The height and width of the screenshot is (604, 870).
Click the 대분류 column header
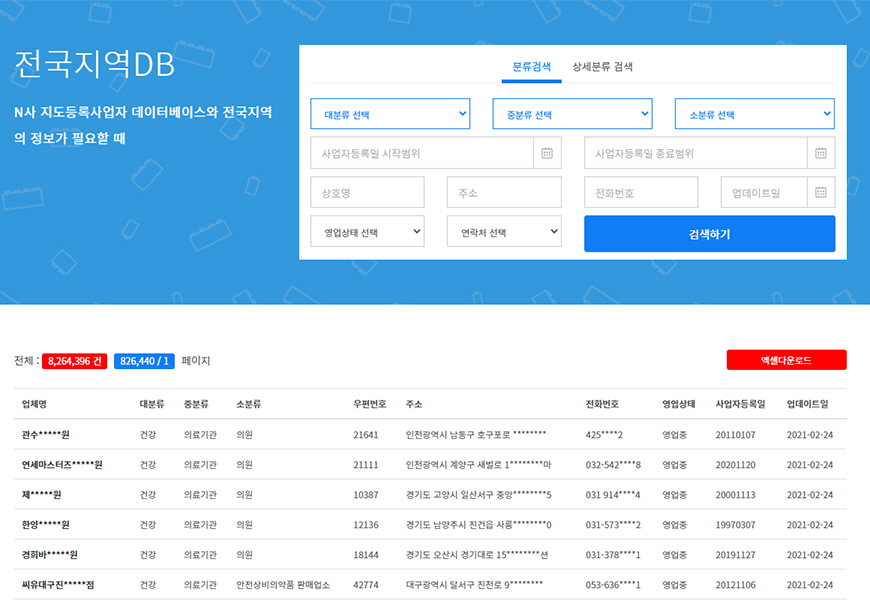pos(152,404)
